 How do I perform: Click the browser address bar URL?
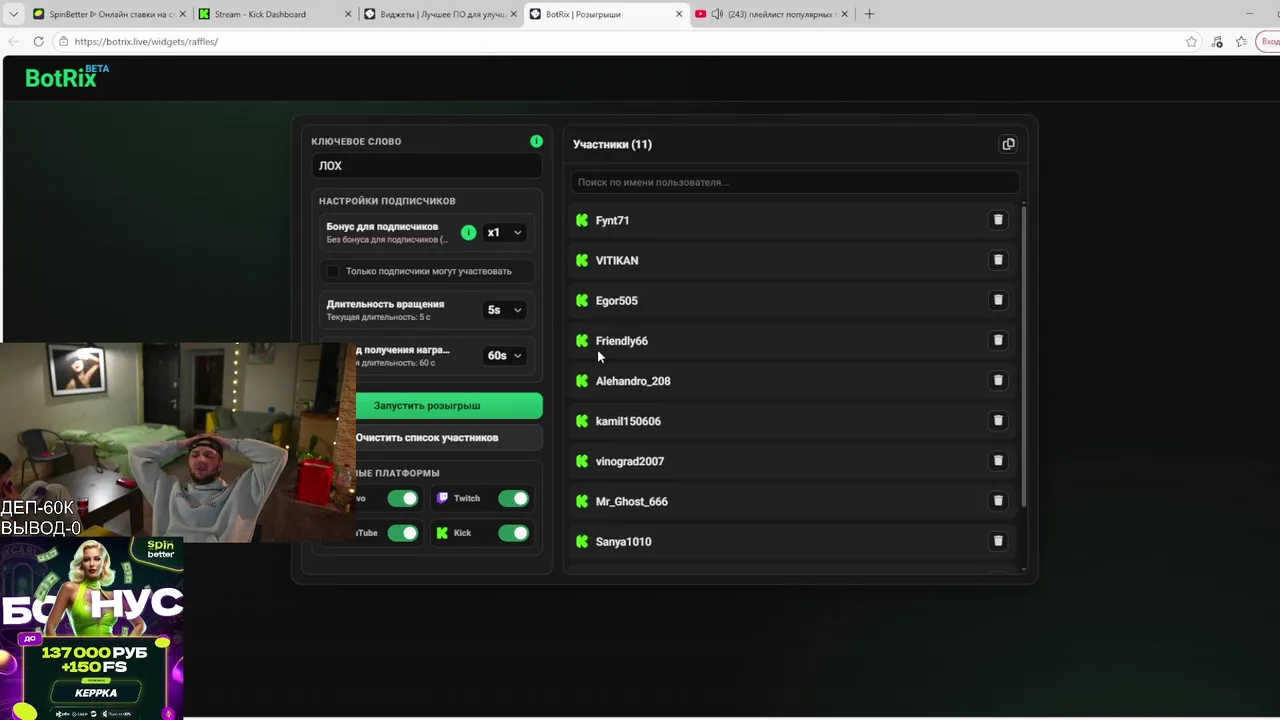[x=146, y=41]
